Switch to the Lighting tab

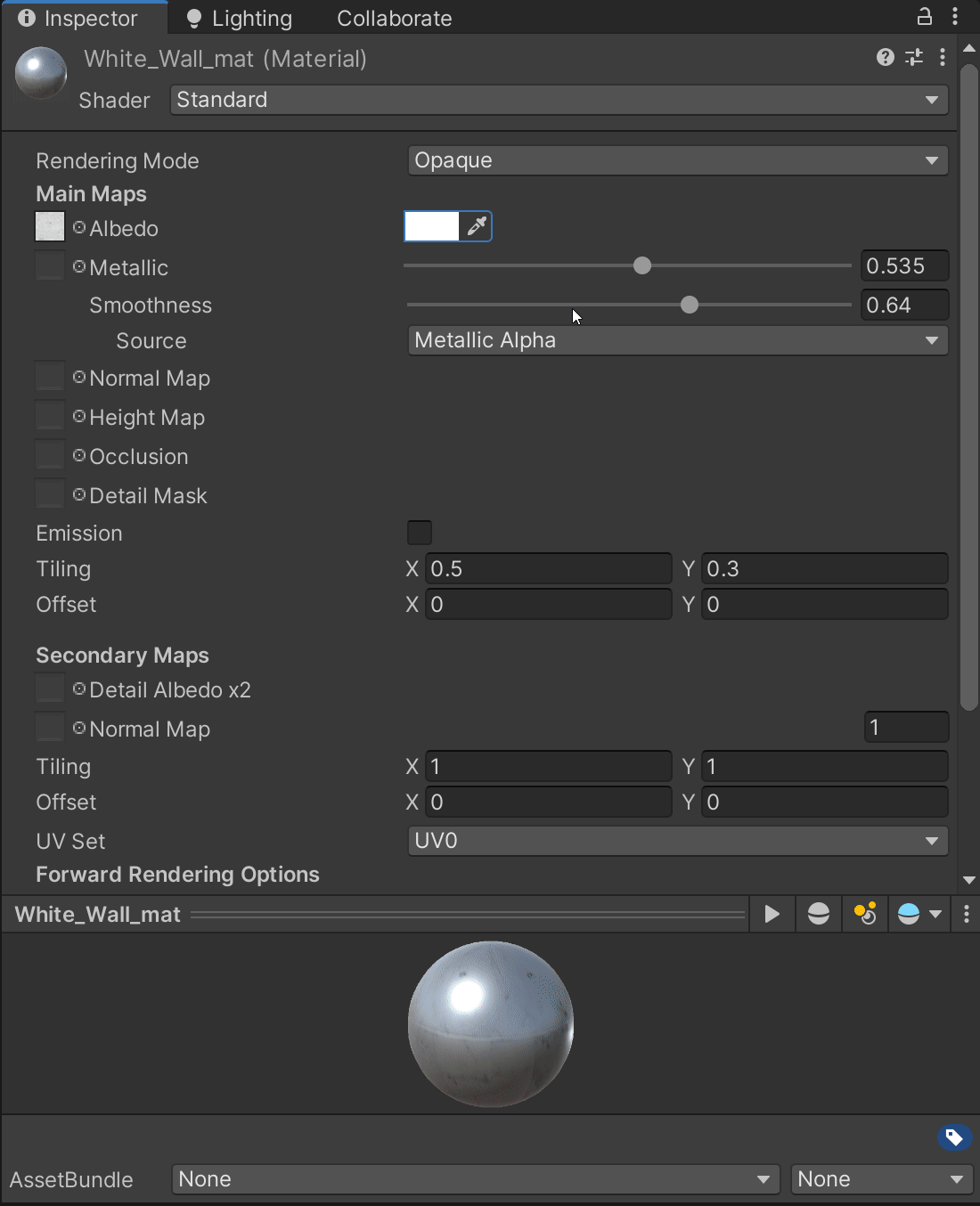[x=239, y=18]
